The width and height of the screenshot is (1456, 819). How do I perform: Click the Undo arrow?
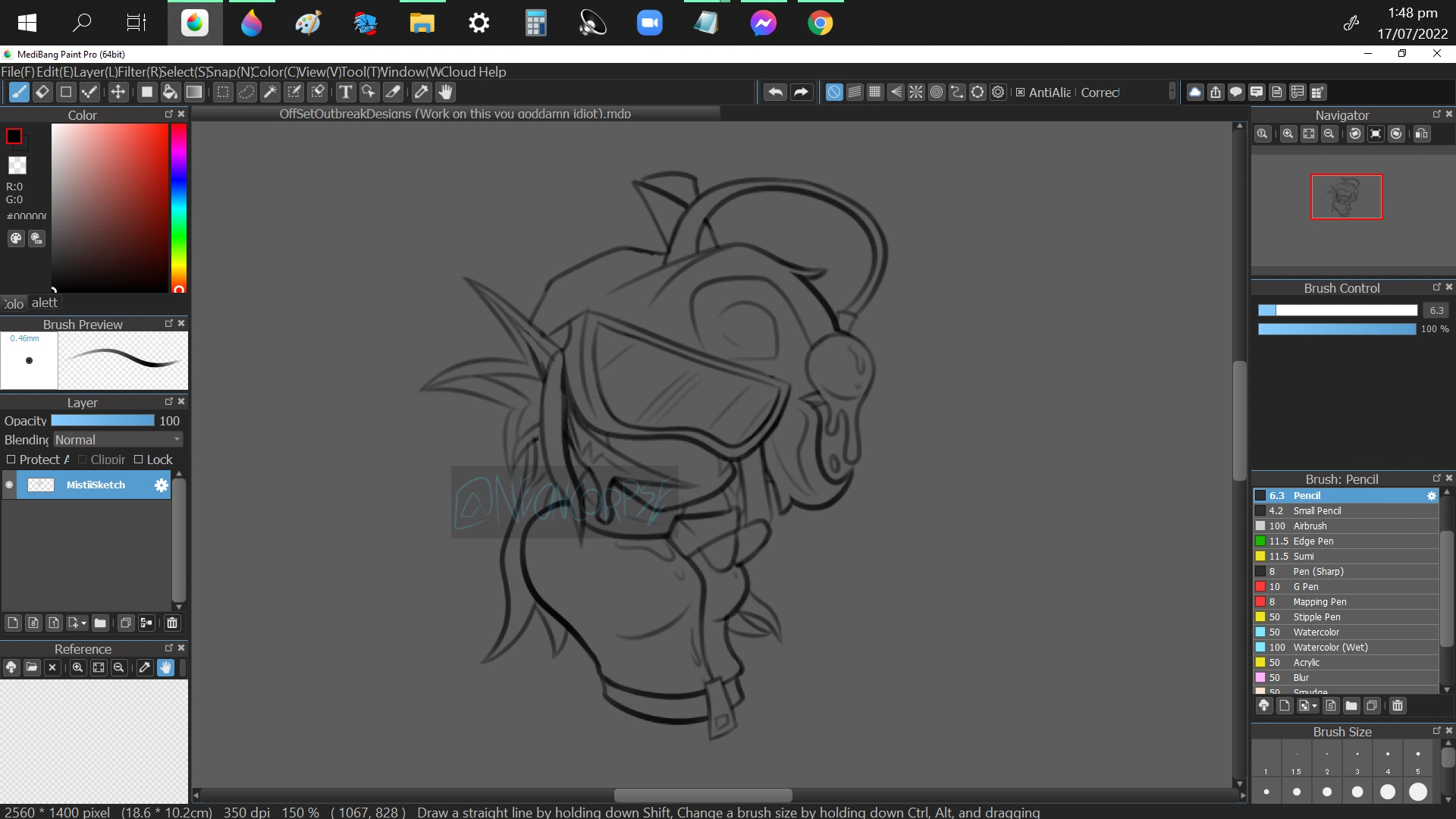[x=775, y=93]
